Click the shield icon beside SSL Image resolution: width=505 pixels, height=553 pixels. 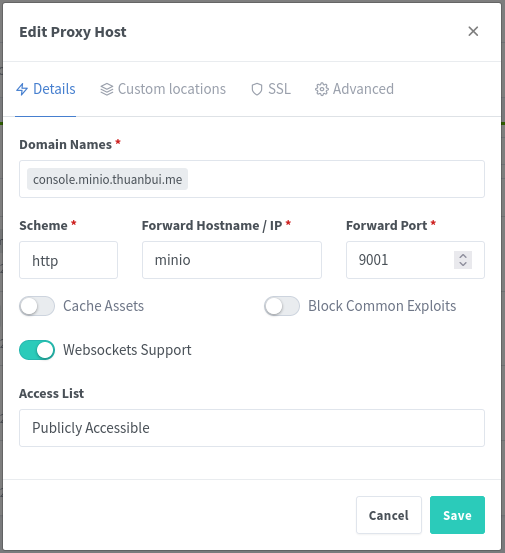(x=257, y=89)
